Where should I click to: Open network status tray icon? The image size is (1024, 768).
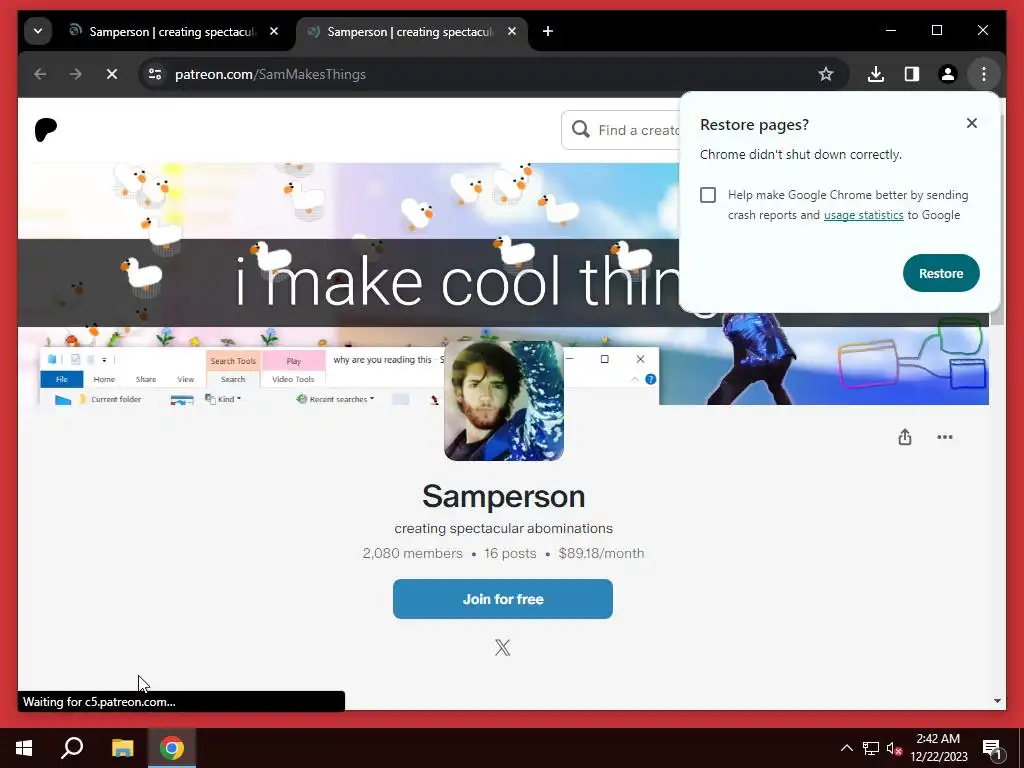coord(871,748)
